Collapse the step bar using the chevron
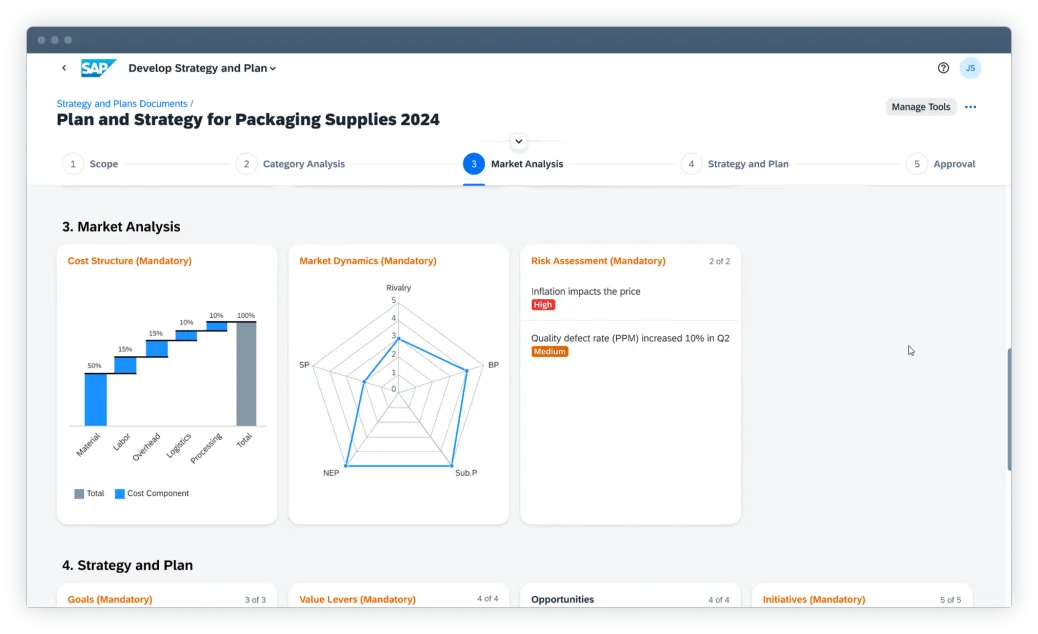 (518, 141)
